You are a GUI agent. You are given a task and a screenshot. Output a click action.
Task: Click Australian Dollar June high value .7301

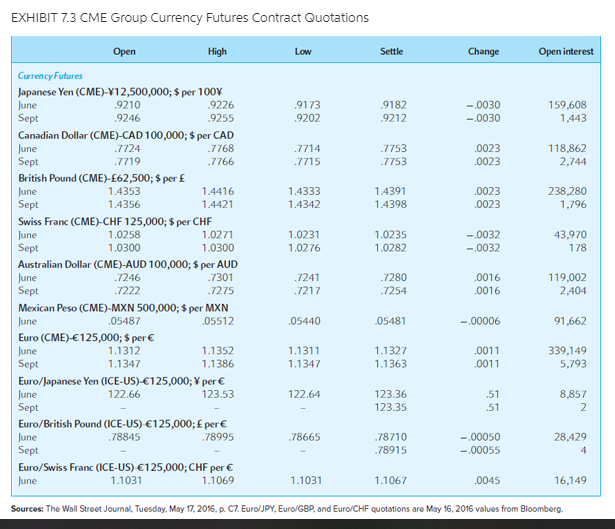coord(221,278)
